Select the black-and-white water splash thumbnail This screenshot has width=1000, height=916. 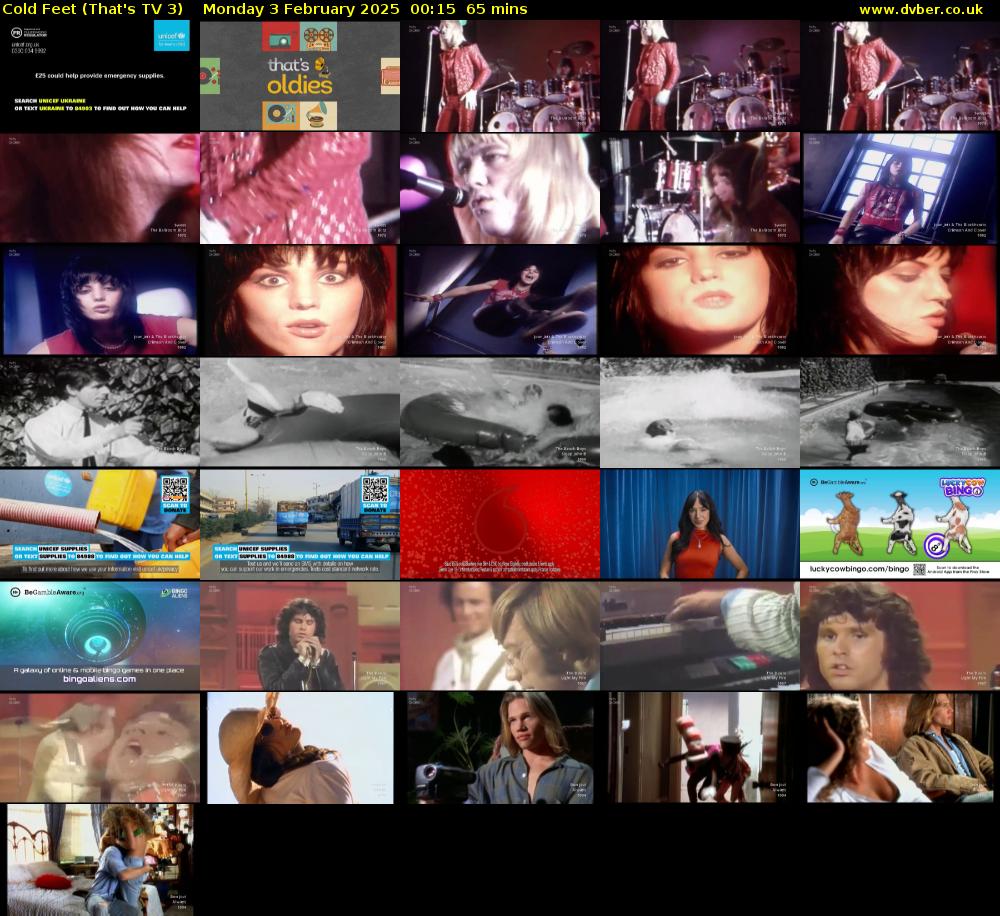(700, 412)
